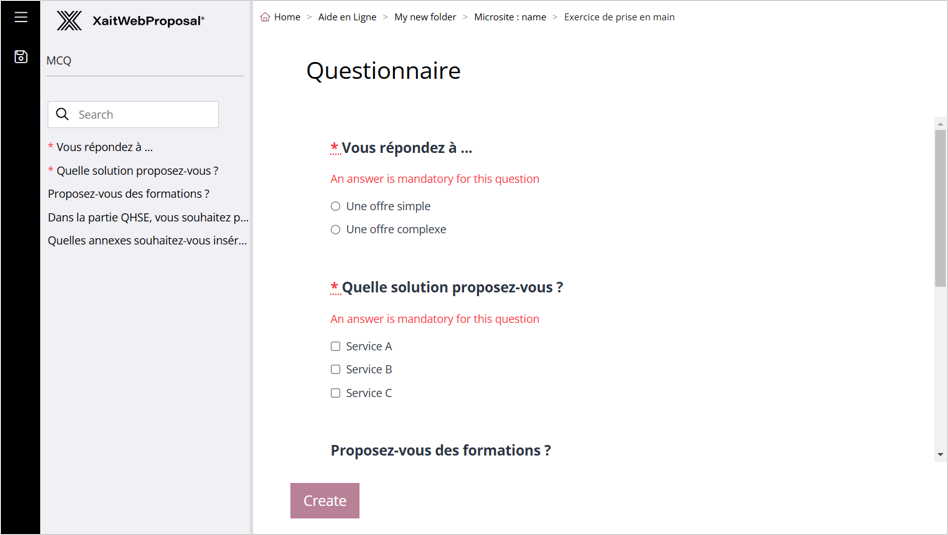Select the 'Une offre complexe' radio option
Screen dimensions: 948x535
pos(336,230)
